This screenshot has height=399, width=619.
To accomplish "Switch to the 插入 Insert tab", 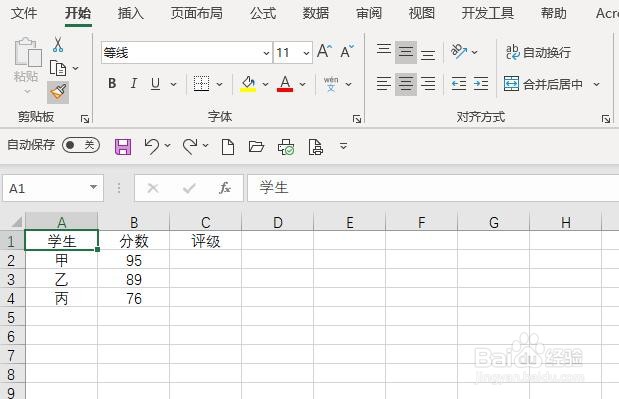I will [131, 13].
